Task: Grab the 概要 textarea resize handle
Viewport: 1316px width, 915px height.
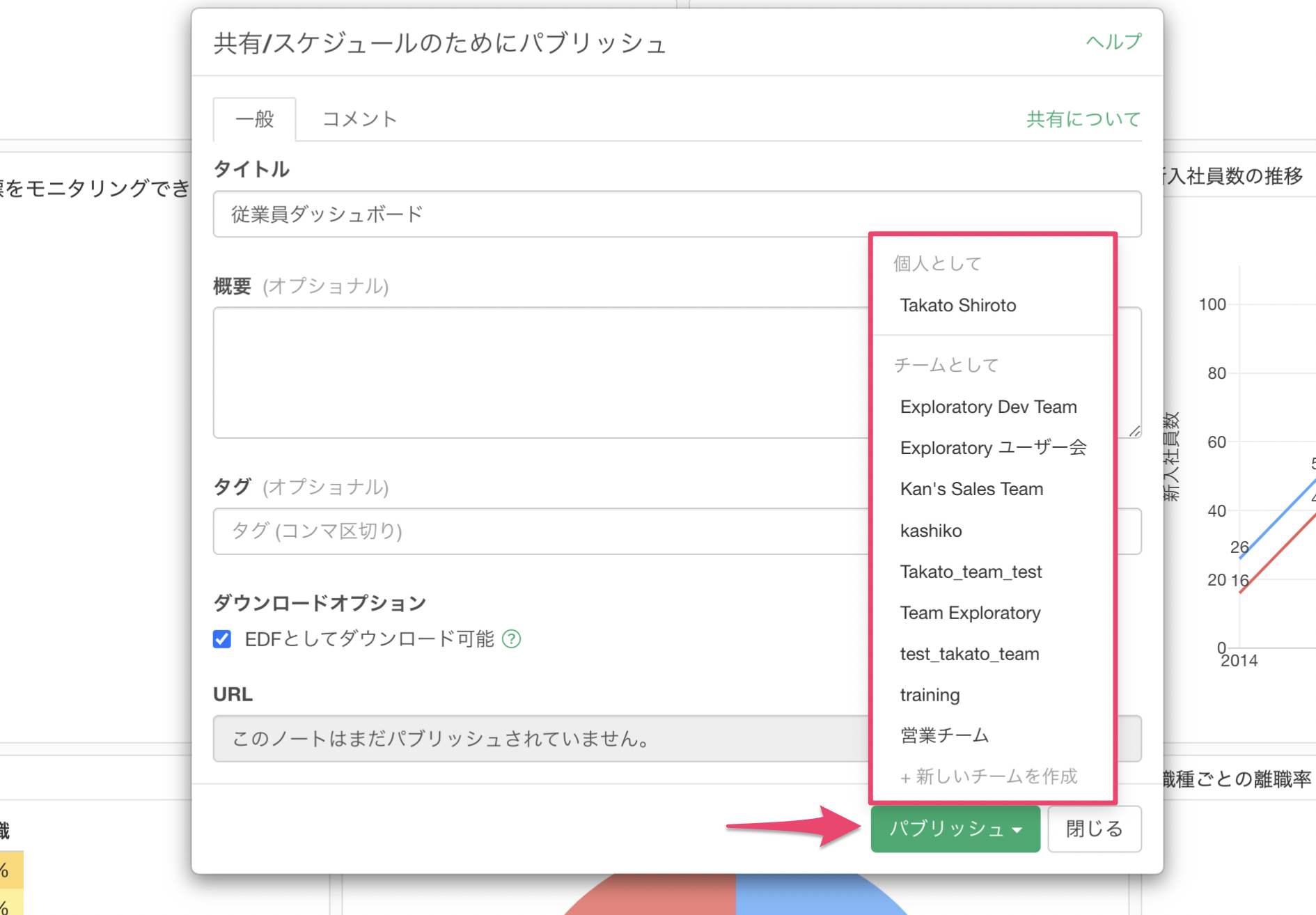Action: click(x=1134, y=431)
